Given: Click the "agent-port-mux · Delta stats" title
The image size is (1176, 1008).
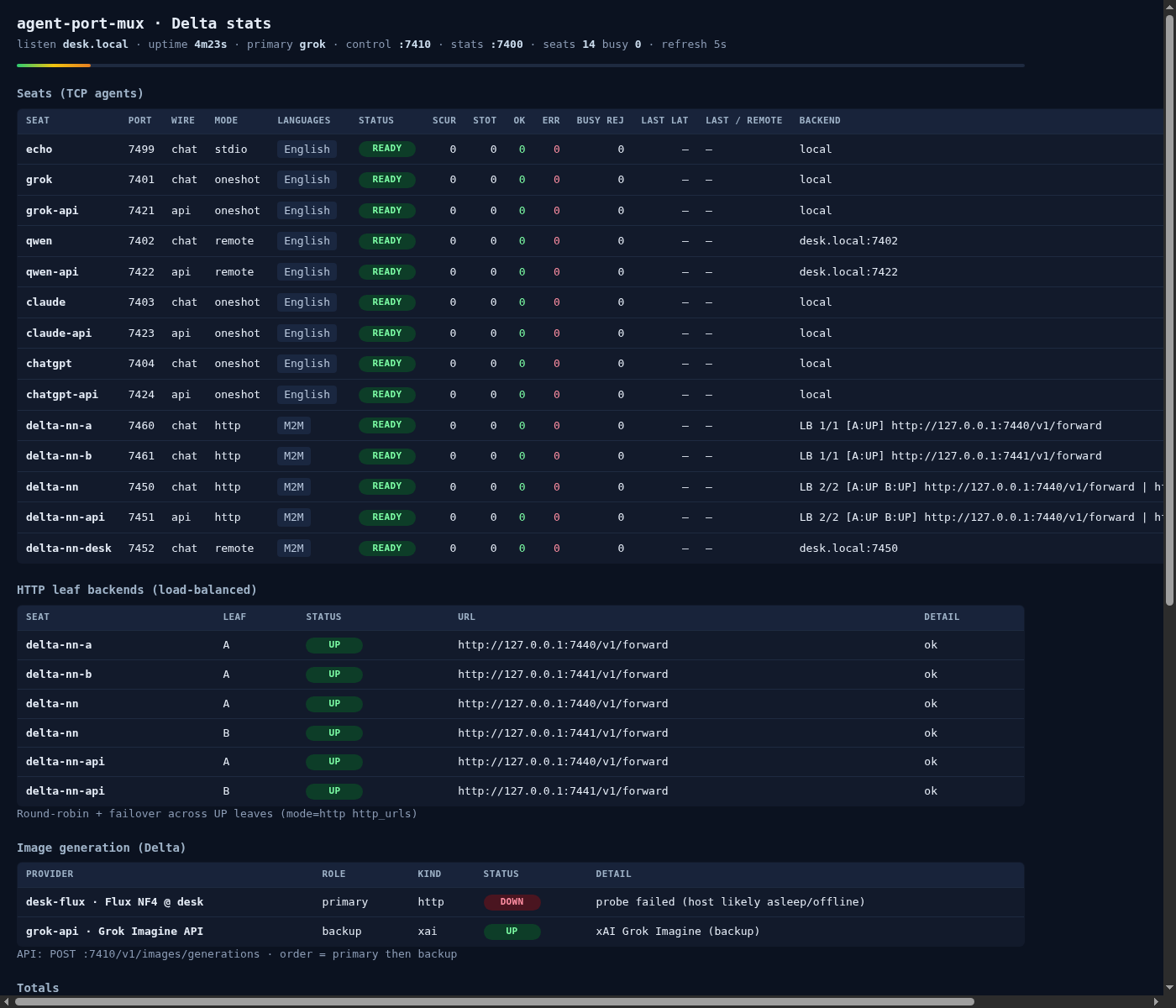Looking at the screenshot, I should point(144,24).
